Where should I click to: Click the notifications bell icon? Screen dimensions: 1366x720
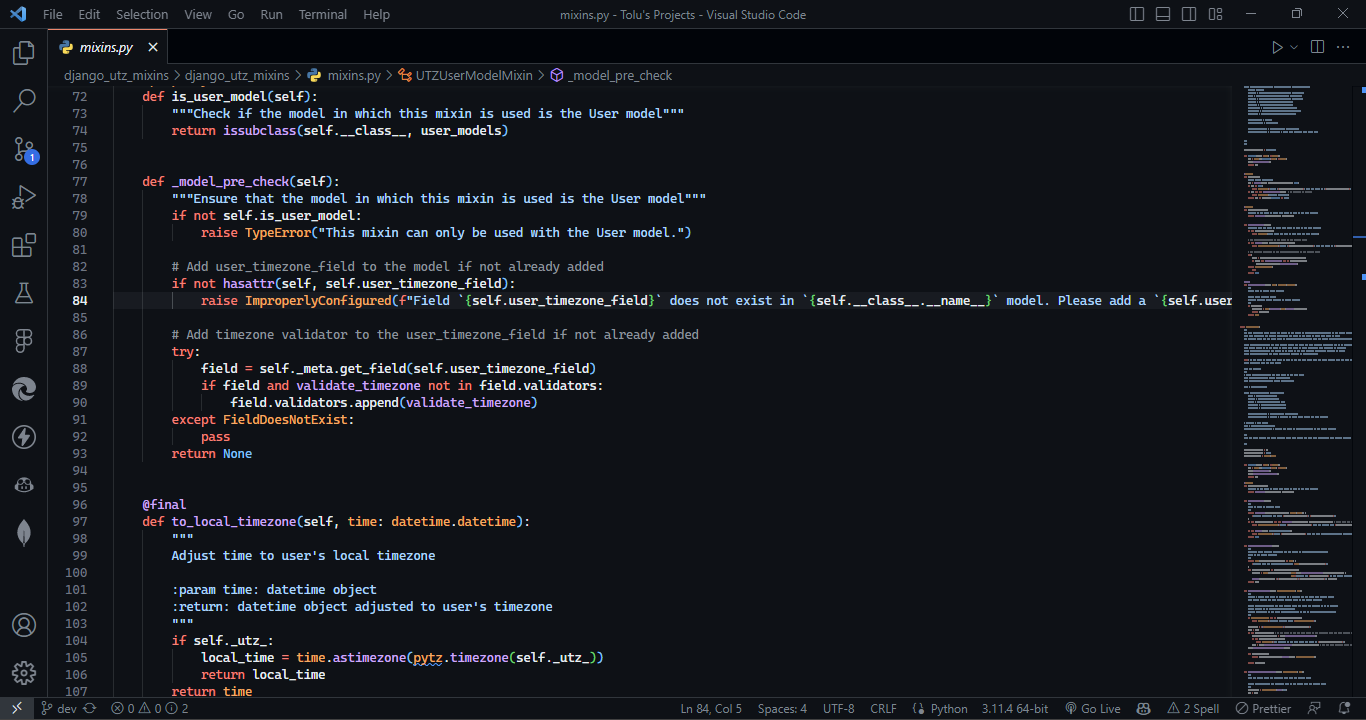pyautogui.click(x=1344, y=708)
